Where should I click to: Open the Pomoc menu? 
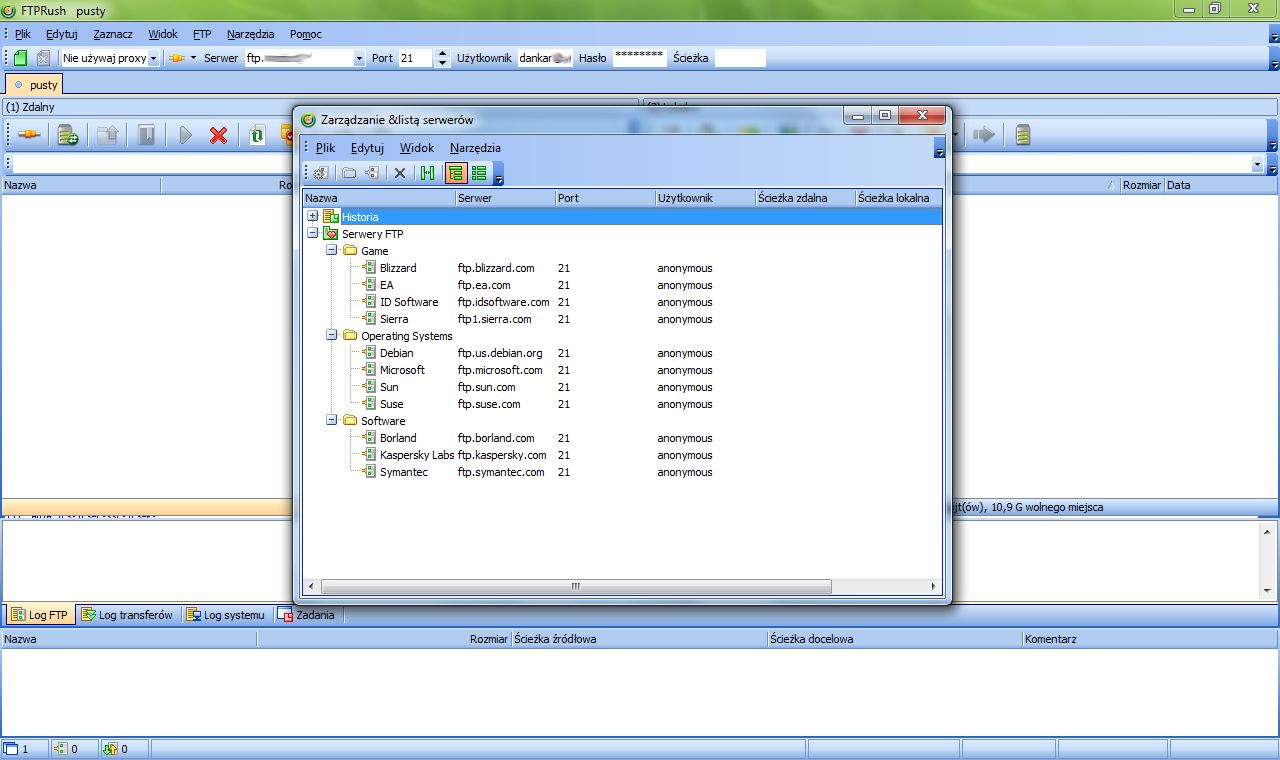click(306, 34)
